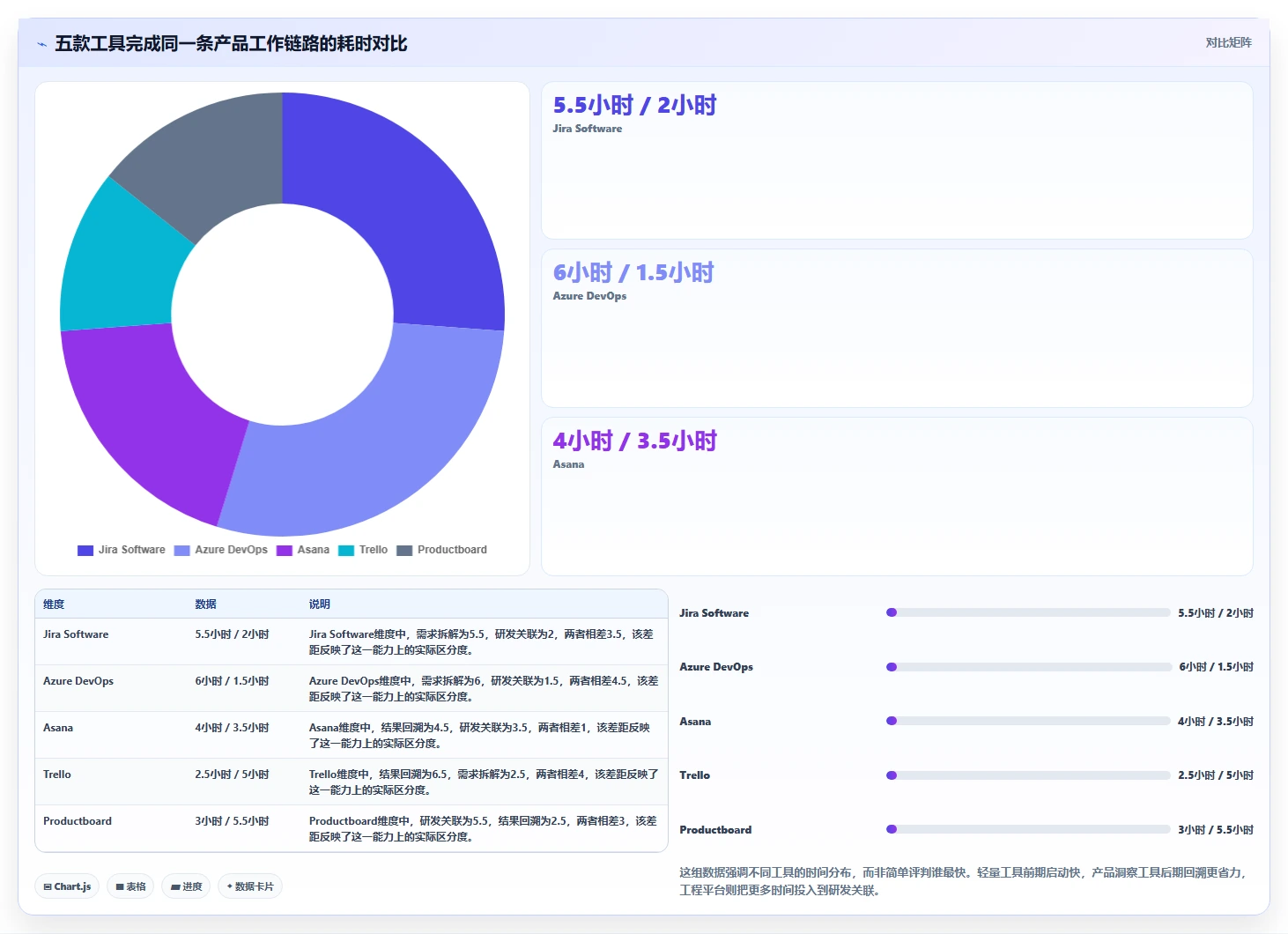The width and height of the screenshot is (1288, 934).
Task: Click table cell 3小时 / 5.5小时
Action: tap(232, 821)
